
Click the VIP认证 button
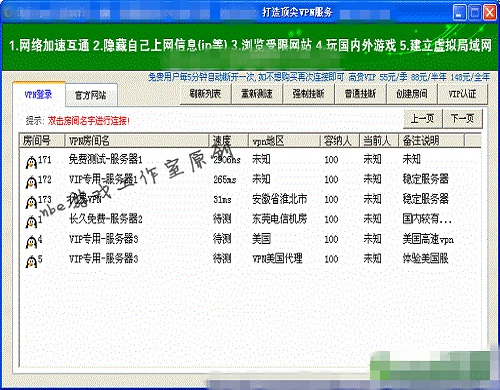click(462, 94)
